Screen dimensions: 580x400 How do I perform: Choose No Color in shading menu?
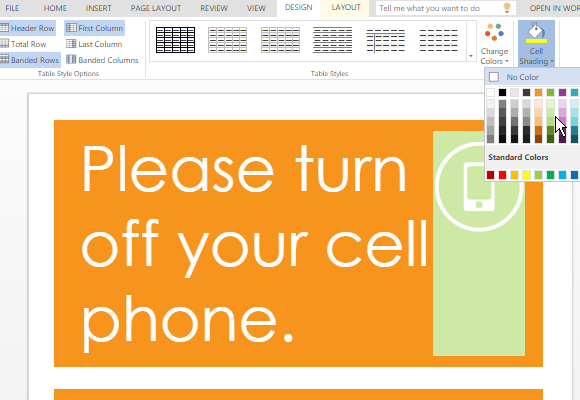click(x=533, y=77)
